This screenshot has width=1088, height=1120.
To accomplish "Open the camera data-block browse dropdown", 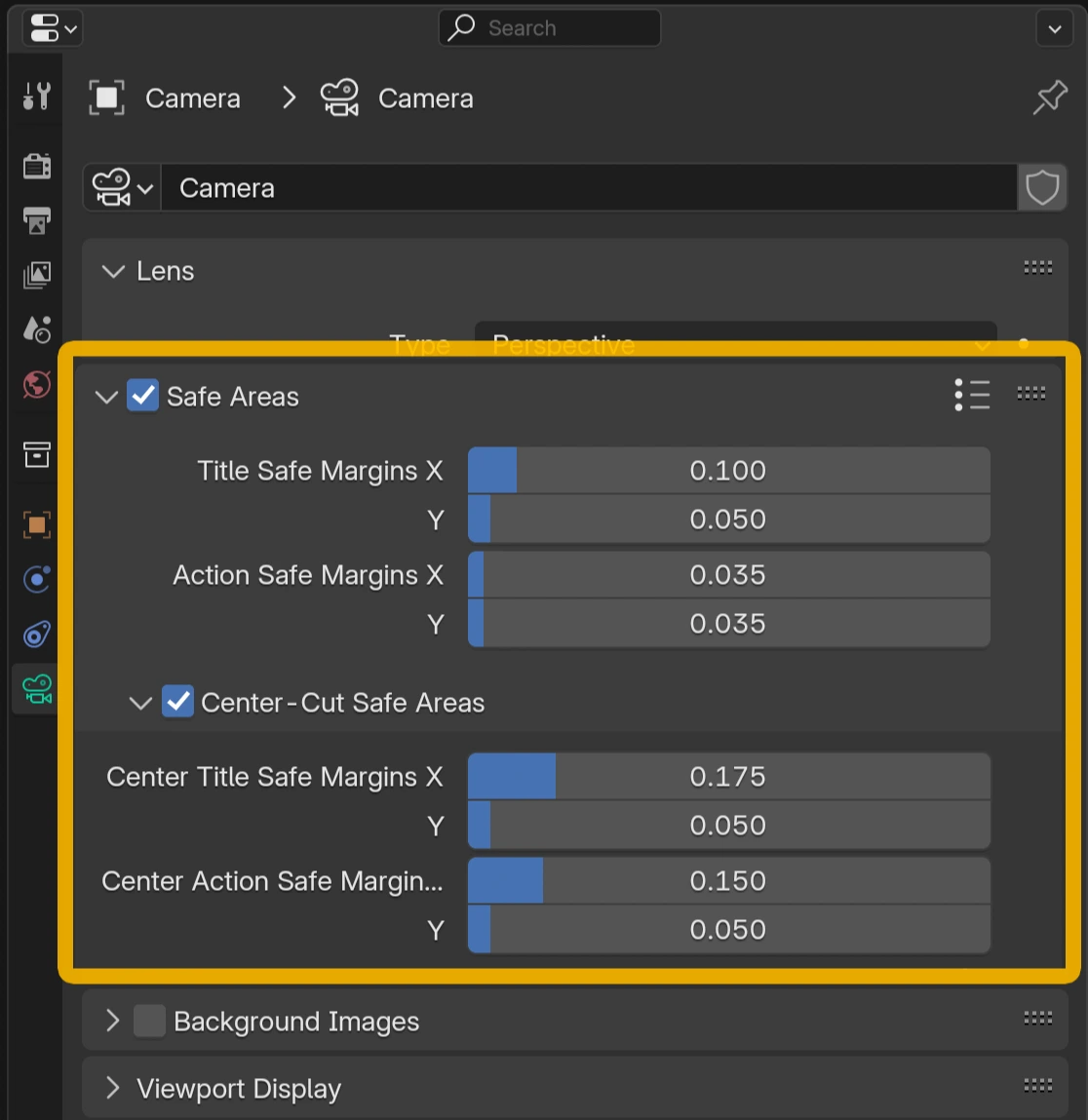I will point(122,188).
